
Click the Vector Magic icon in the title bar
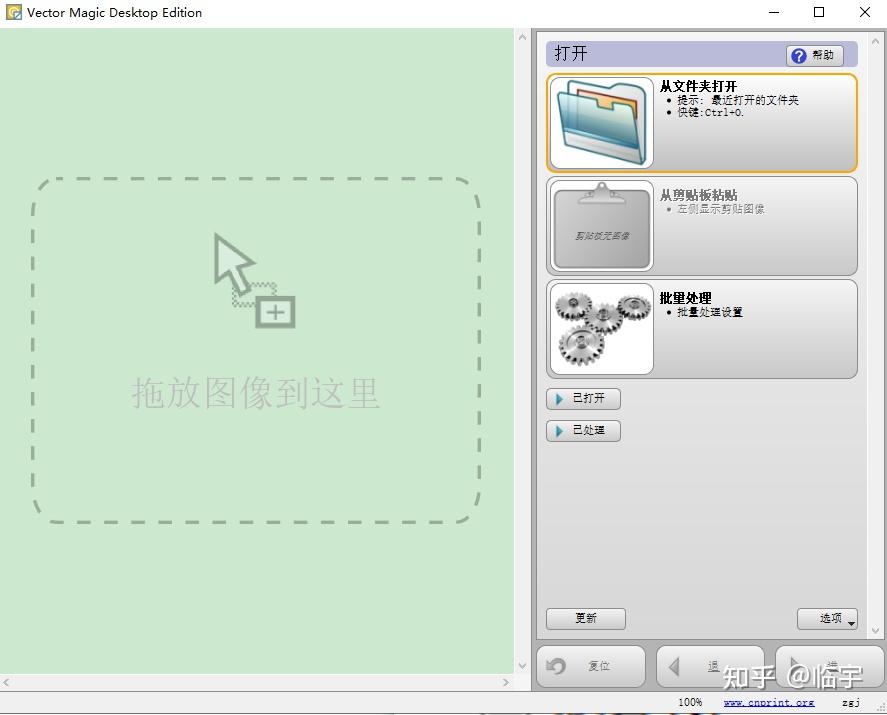(x=13, y=12)
